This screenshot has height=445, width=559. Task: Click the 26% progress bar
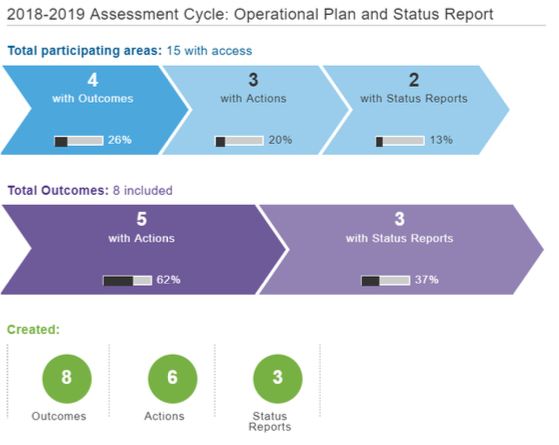(x=79, y=141)
